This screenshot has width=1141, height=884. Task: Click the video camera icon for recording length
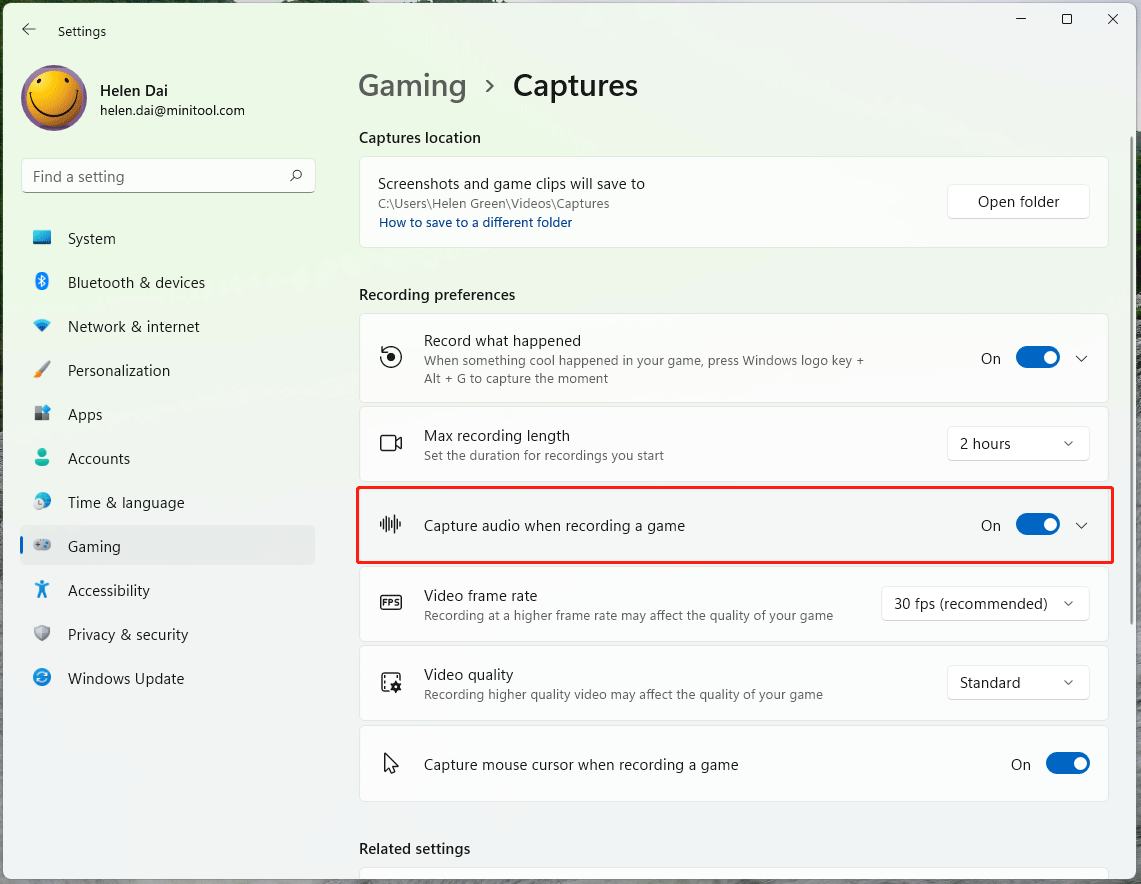pyautogui.click(x=390, y=443)
